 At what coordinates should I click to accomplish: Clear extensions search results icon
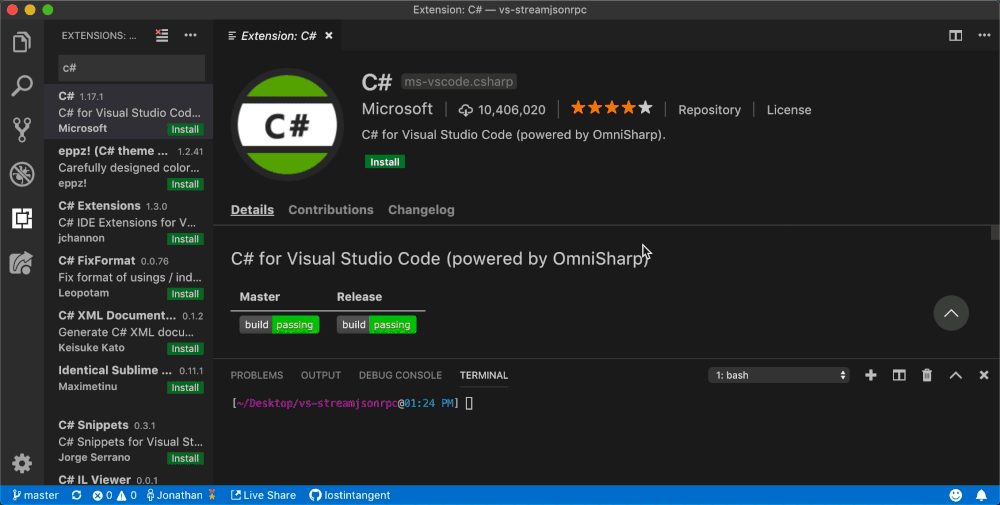(x=162, y=36)
